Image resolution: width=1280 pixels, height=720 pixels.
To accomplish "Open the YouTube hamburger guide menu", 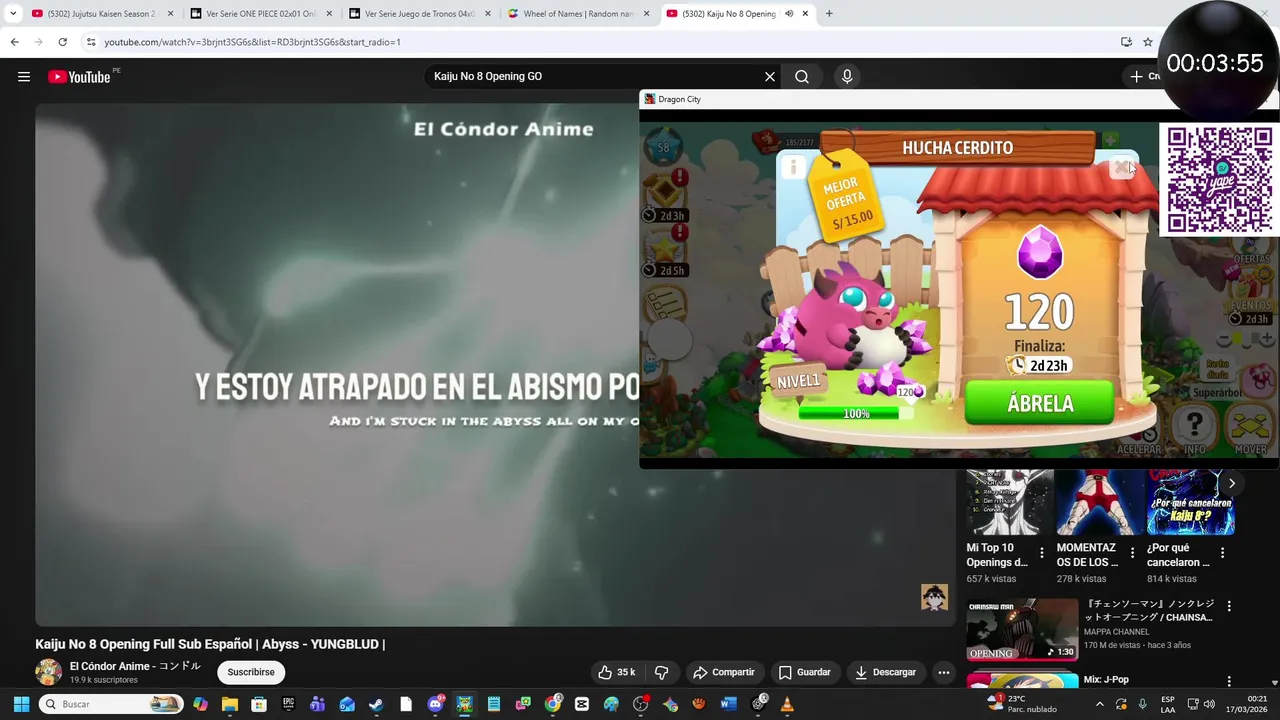I will click(x=24, y=77).
